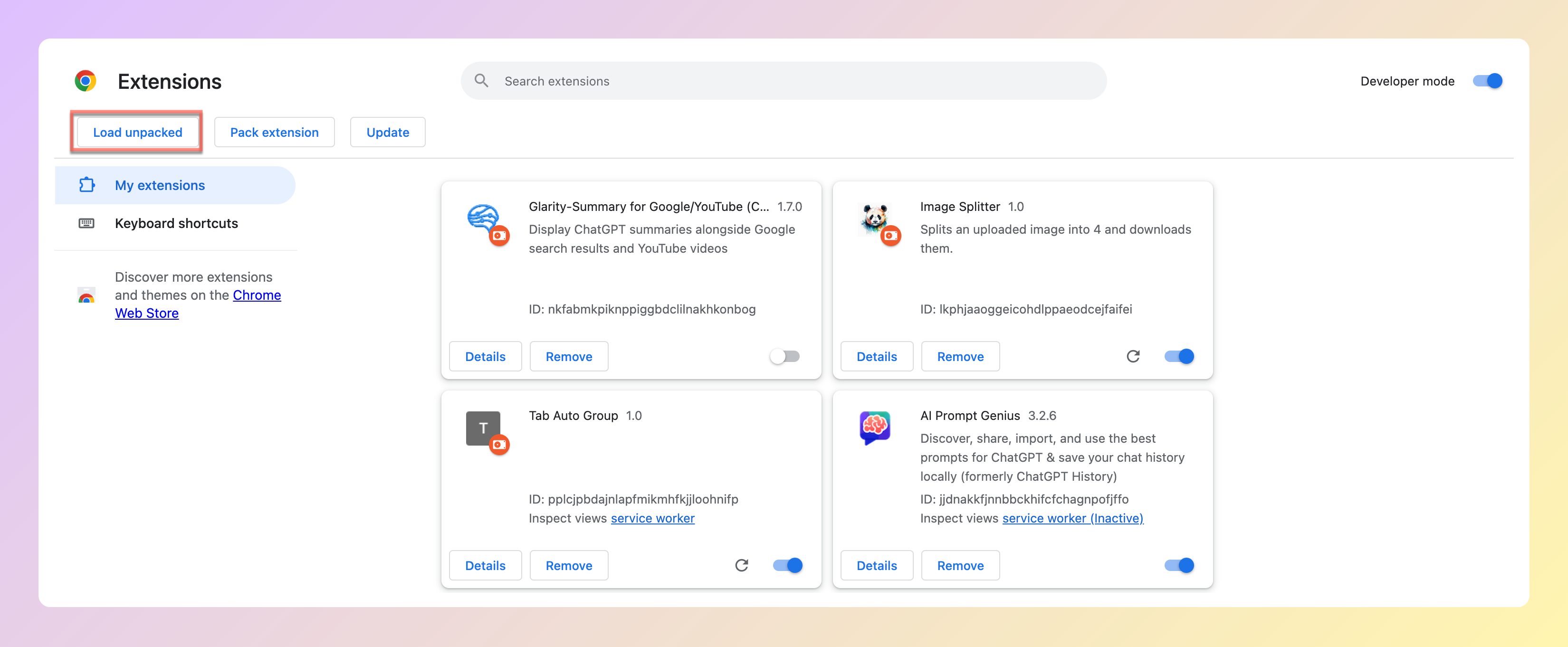Reload the Tab Auto Group extension
The width and height of the screenshot is (1568, 647).
741,565
